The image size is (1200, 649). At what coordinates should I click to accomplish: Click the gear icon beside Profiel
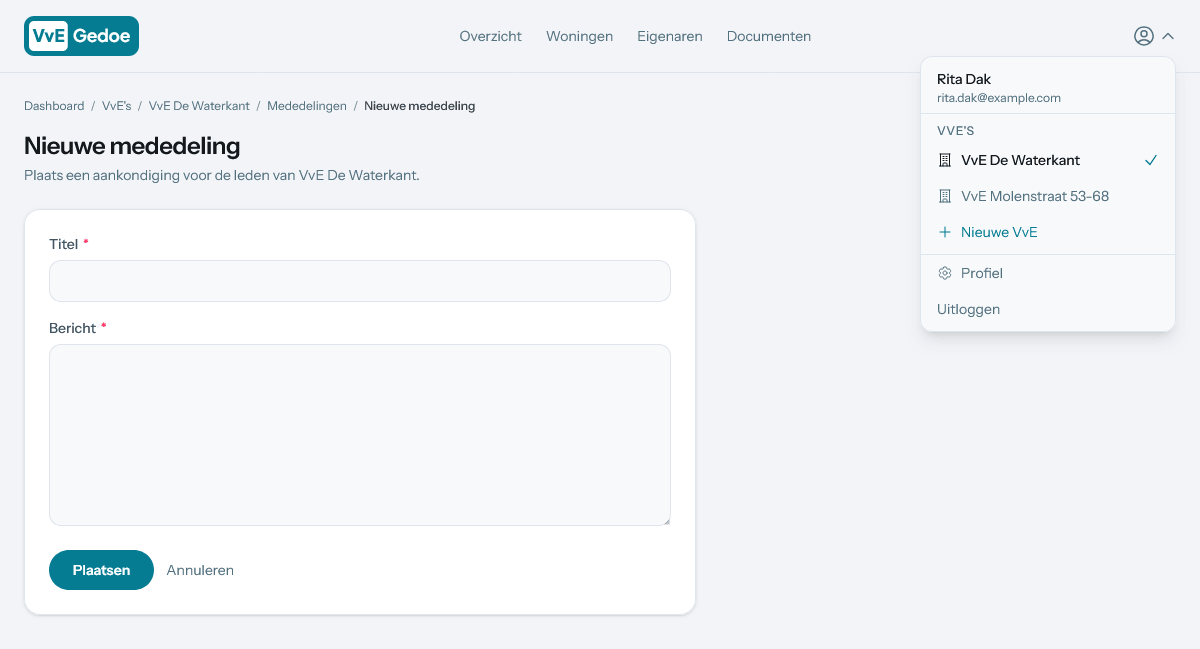[x=945, y=273]
